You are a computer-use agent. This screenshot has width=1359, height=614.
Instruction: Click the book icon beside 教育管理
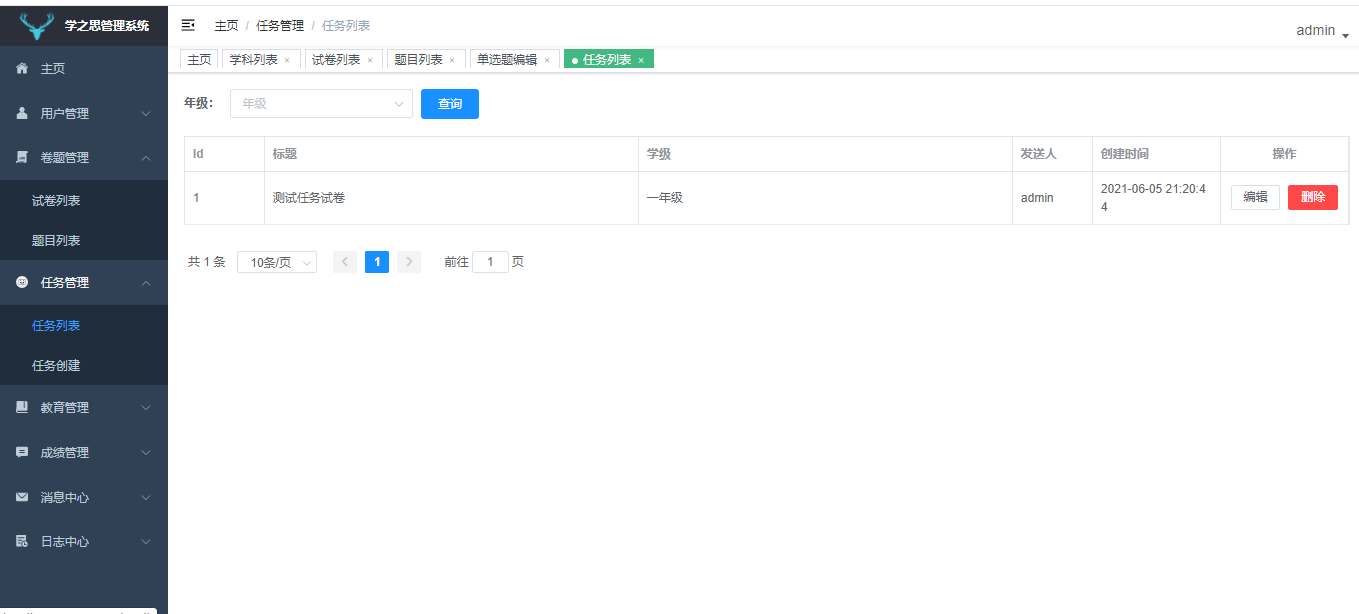[22, 407]
